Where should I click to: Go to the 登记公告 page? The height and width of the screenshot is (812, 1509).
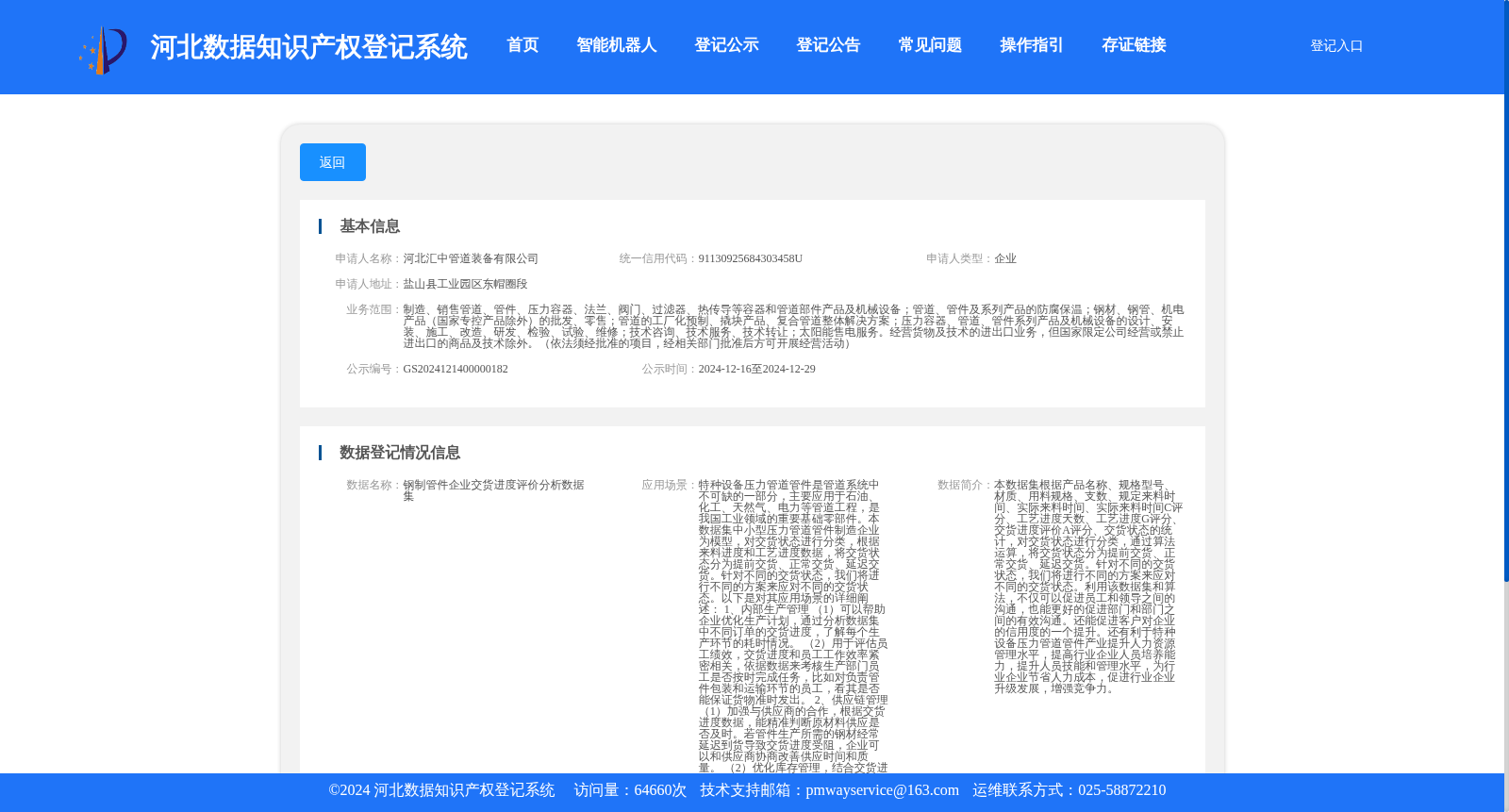pyautogui.click(x=828, y=45)
